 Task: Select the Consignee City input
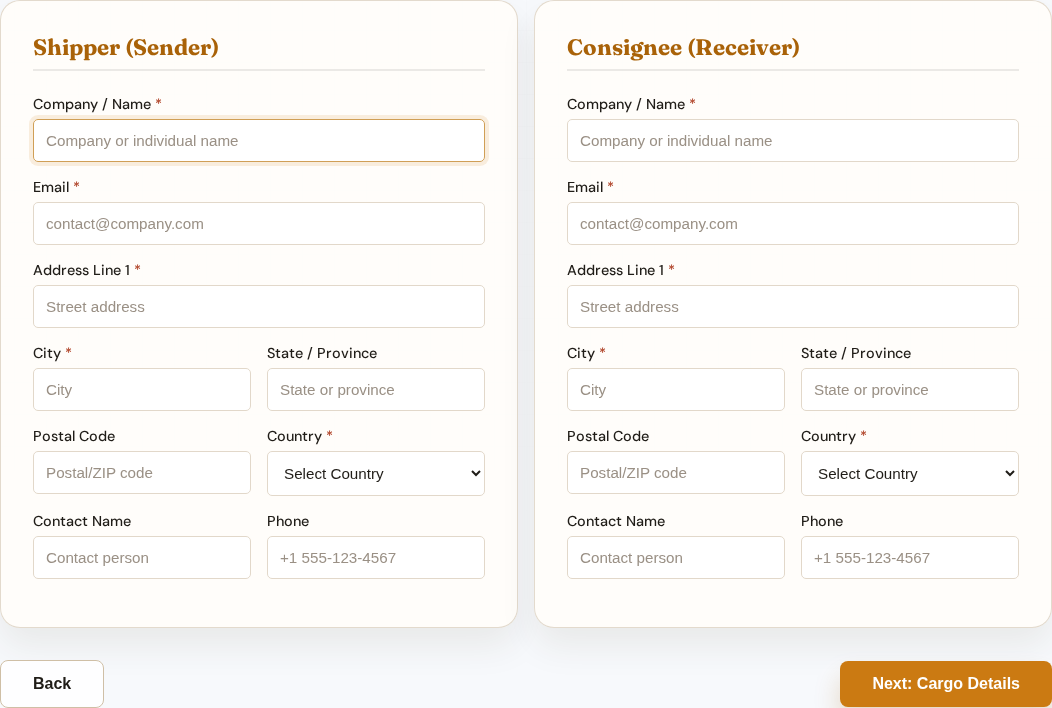coord(675,389)
